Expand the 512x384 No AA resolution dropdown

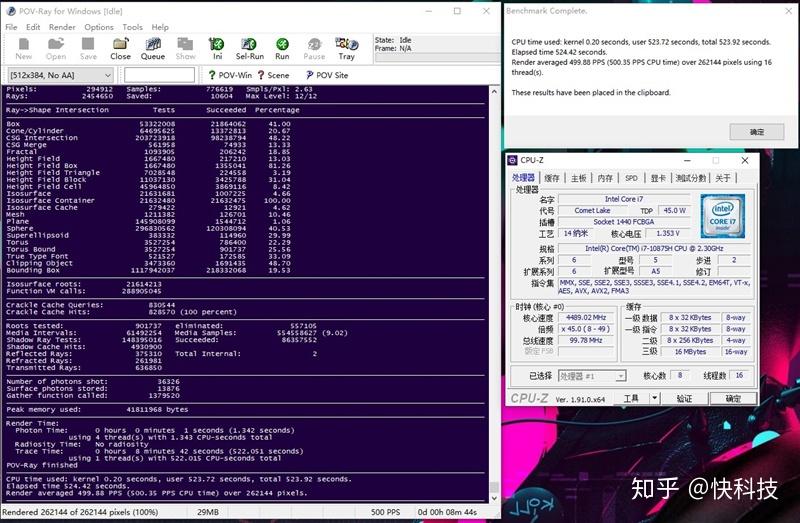pyautogui.click(x=60, y=75)
